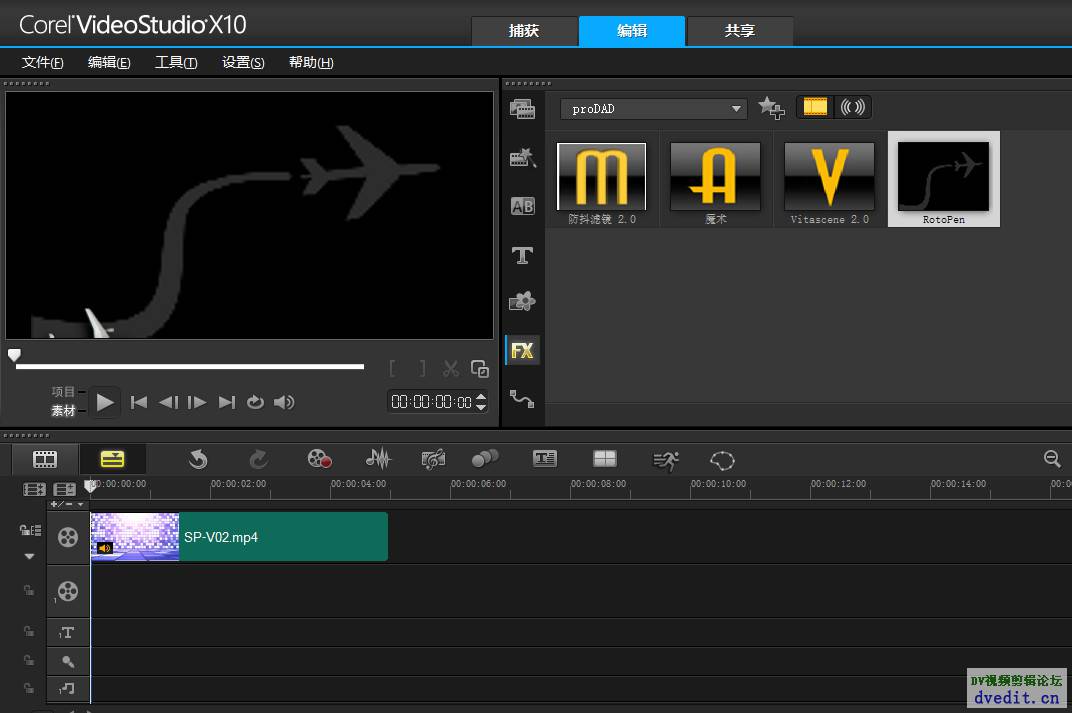Set mark-out with right bracket
The image size is (1072, 713).
tap(423, 368)
